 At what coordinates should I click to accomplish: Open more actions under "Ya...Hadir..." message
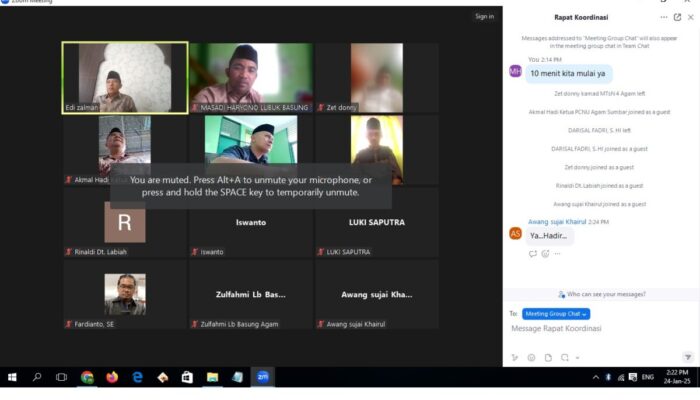(557, 254)
